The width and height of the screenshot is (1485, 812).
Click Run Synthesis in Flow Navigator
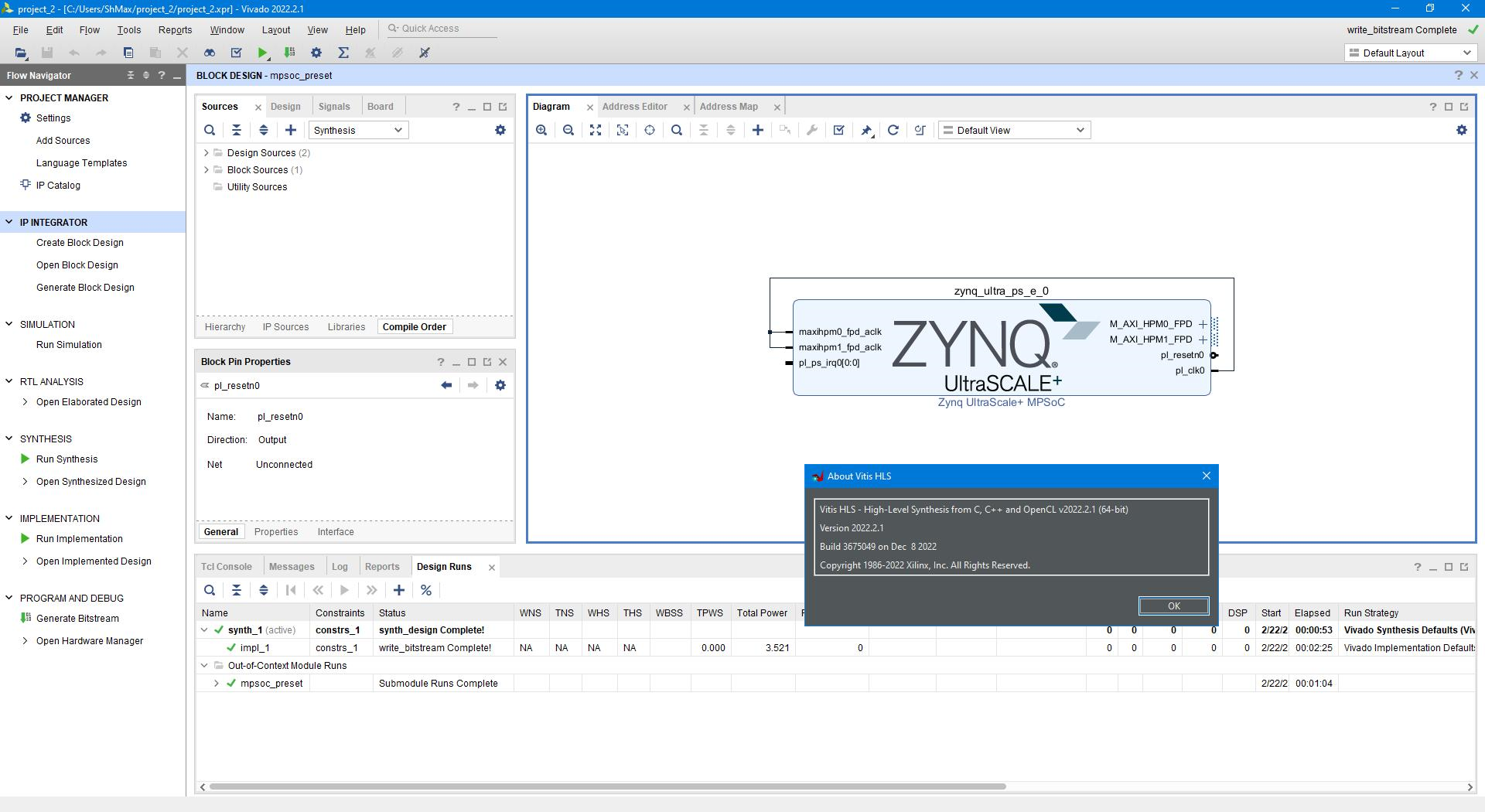pos(67,459)
